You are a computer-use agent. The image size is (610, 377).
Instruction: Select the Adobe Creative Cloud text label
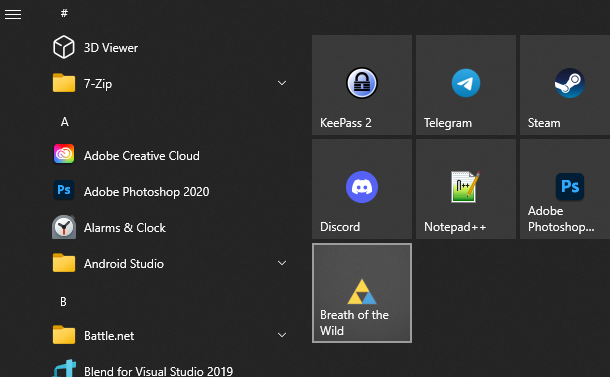(x=142, y=156)
